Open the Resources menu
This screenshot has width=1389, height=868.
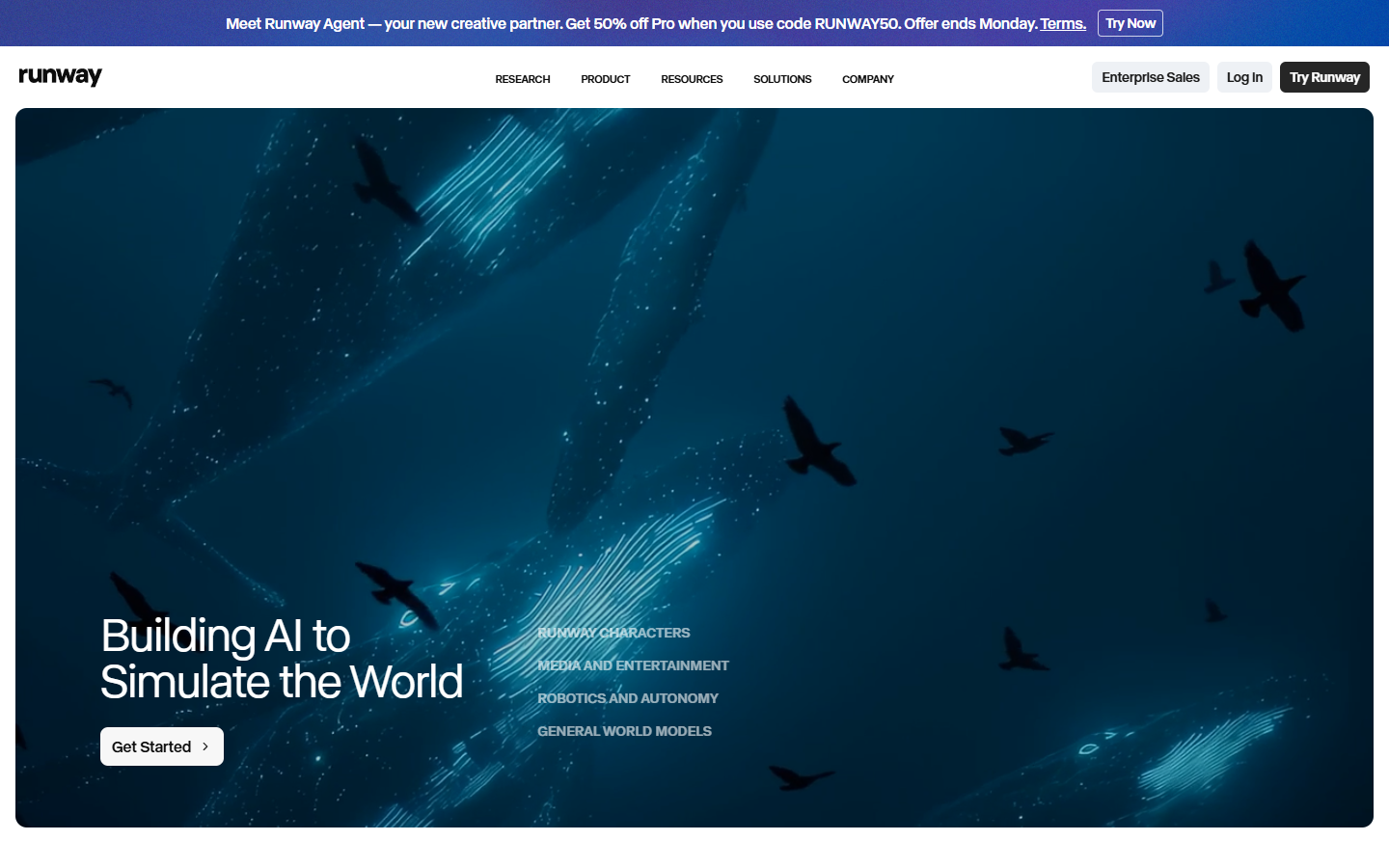tap(692, 79)
